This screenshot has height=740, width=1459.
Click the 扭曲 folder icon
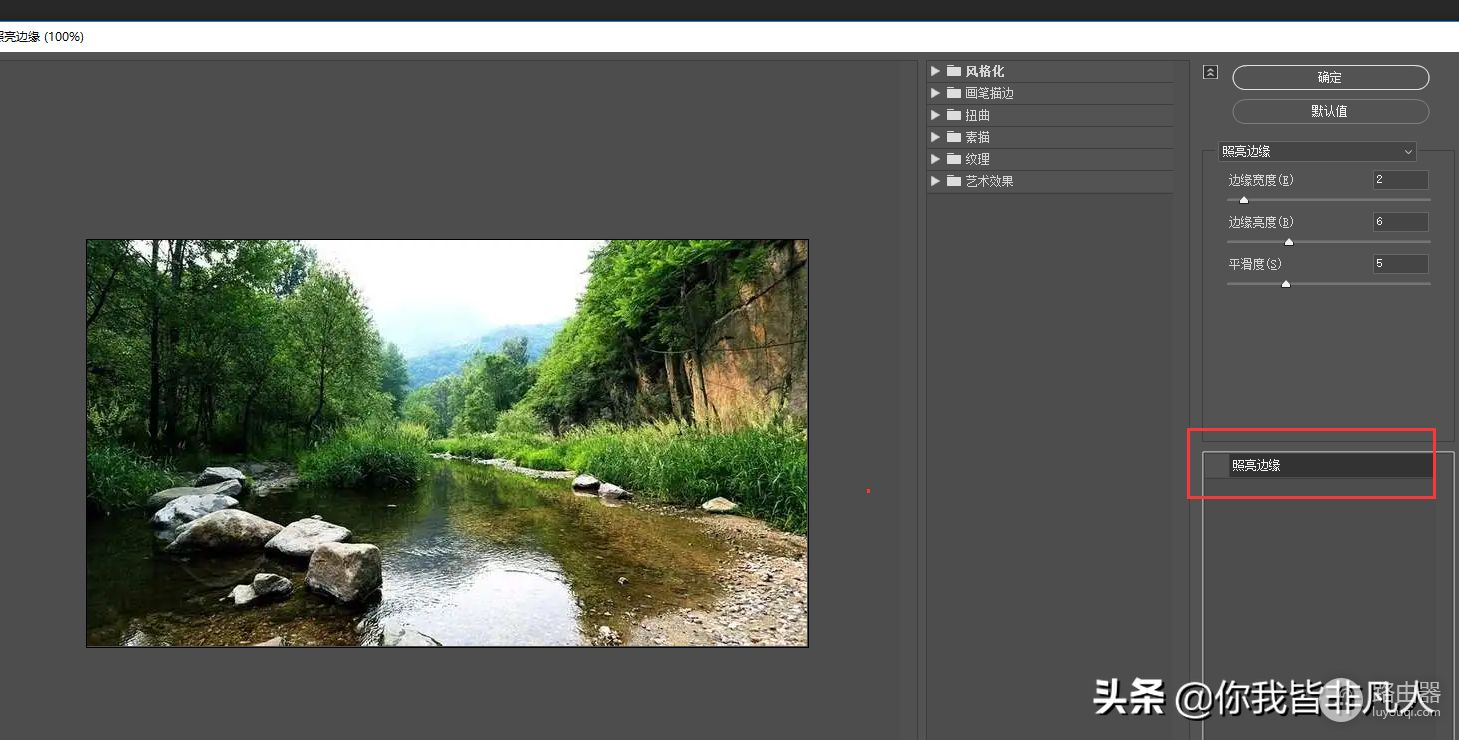tap(954, 115)
